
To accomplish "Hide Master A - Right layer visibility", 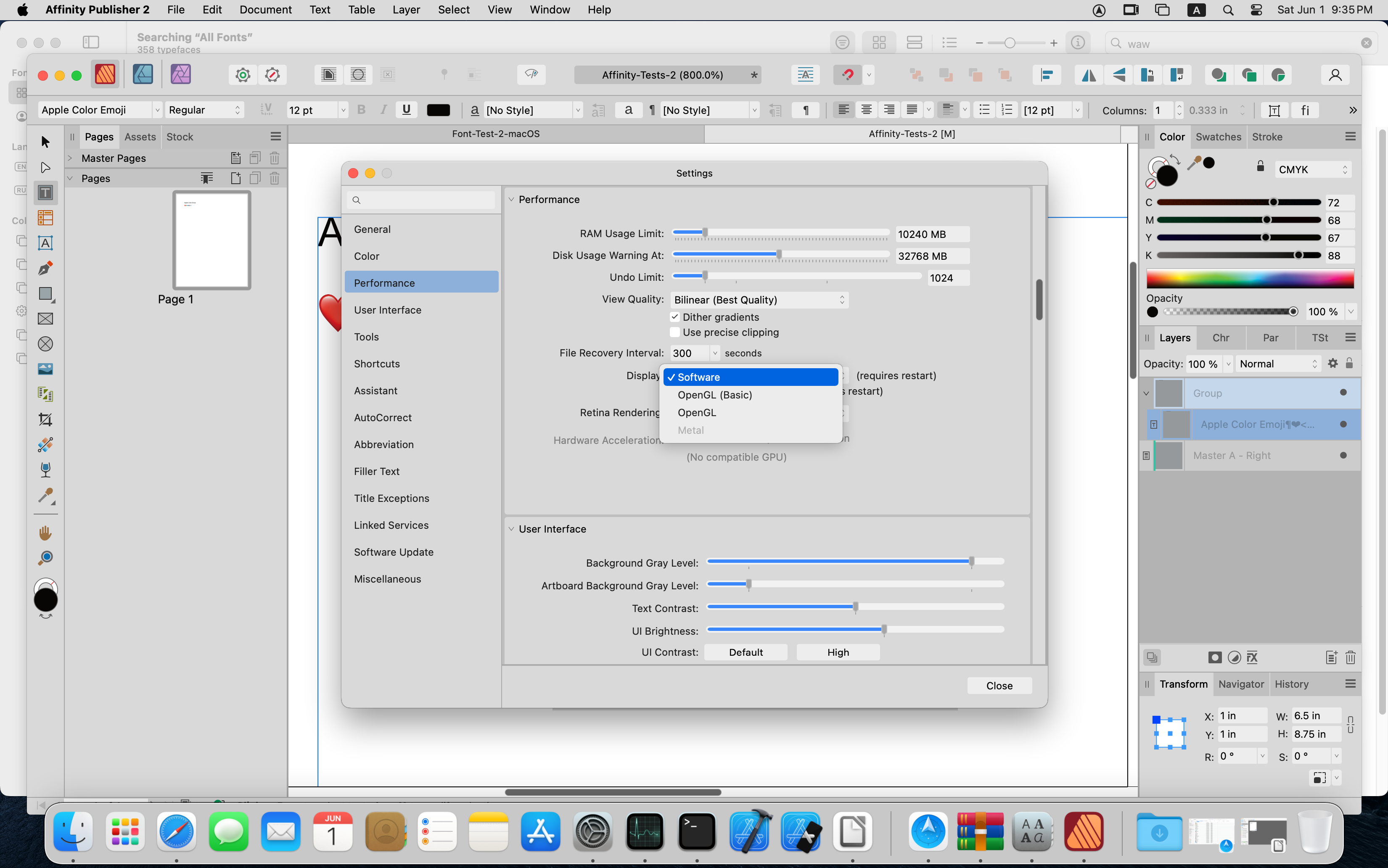I will [1343, 455].
